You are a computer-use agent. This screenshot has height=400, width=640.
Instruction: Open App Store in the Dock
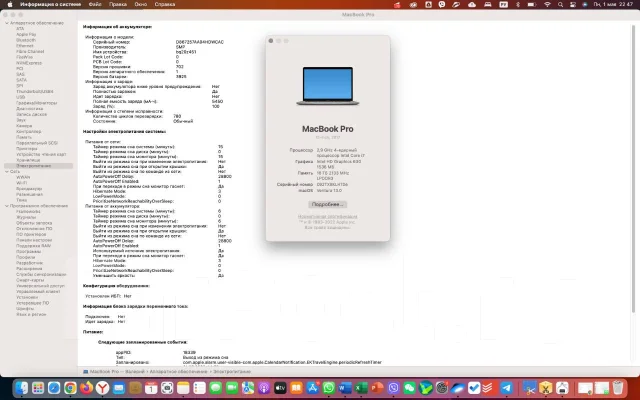click(x=313, y=387)
